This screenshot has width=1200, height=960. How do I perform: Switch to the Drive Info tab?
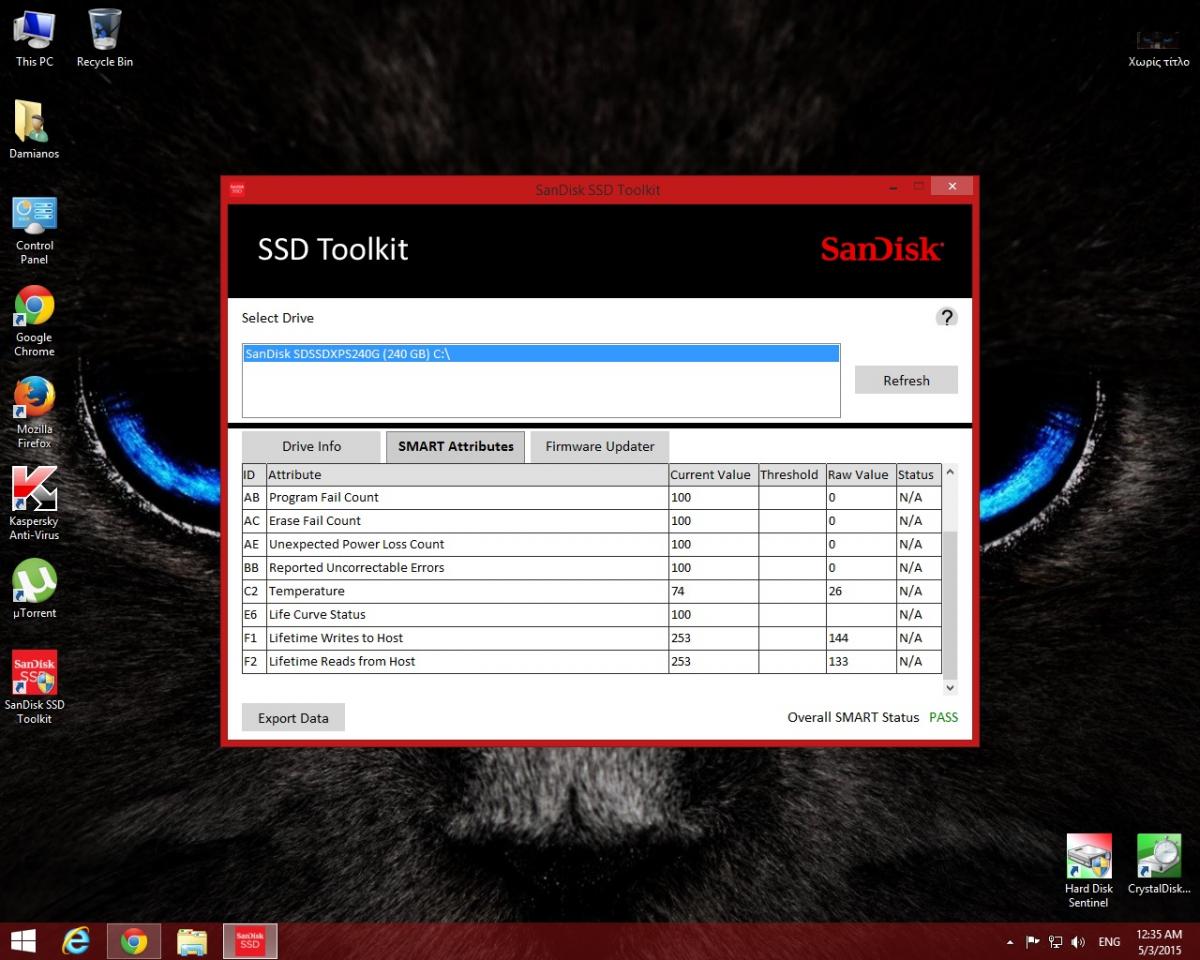pos(311,447)
